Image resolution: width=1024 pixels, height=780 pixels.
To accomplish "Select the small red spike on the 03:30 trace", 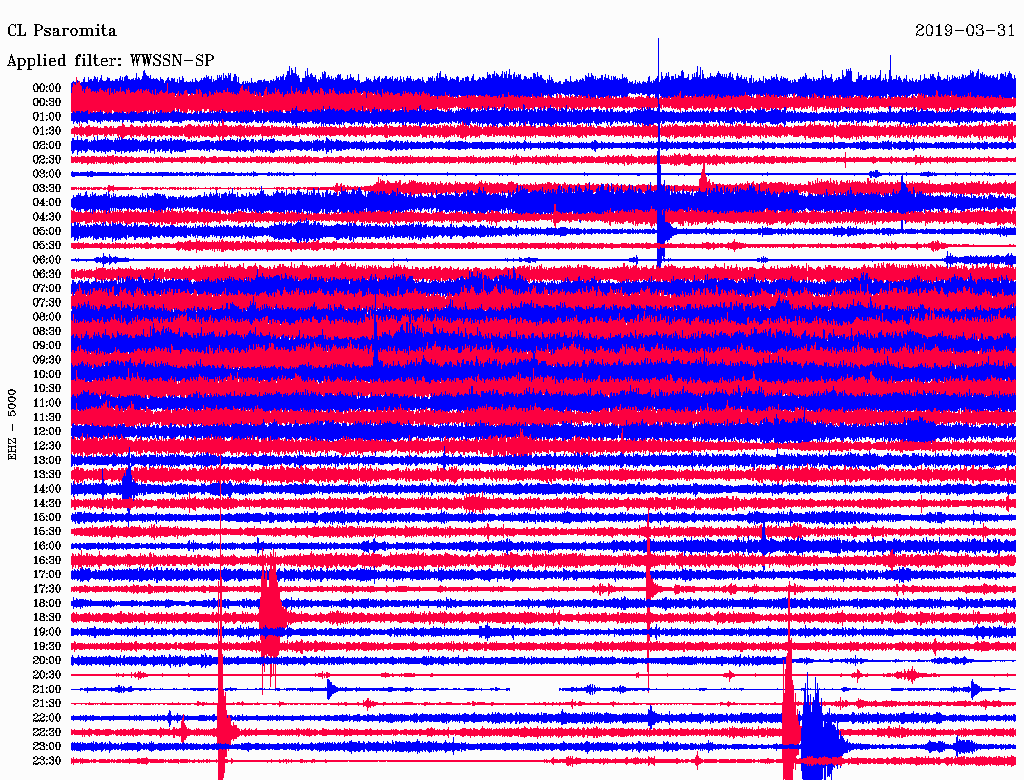I will (703, 180).
